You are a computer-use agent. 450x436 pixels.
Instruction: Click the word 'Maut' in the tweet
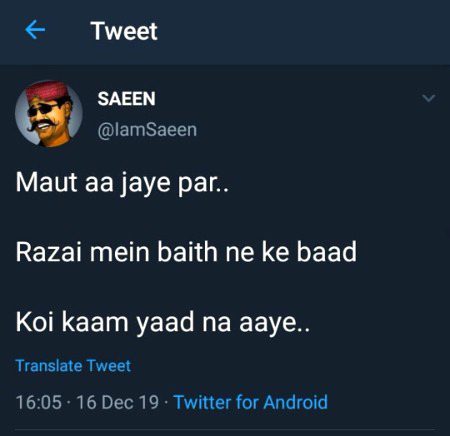click(47, 183)
